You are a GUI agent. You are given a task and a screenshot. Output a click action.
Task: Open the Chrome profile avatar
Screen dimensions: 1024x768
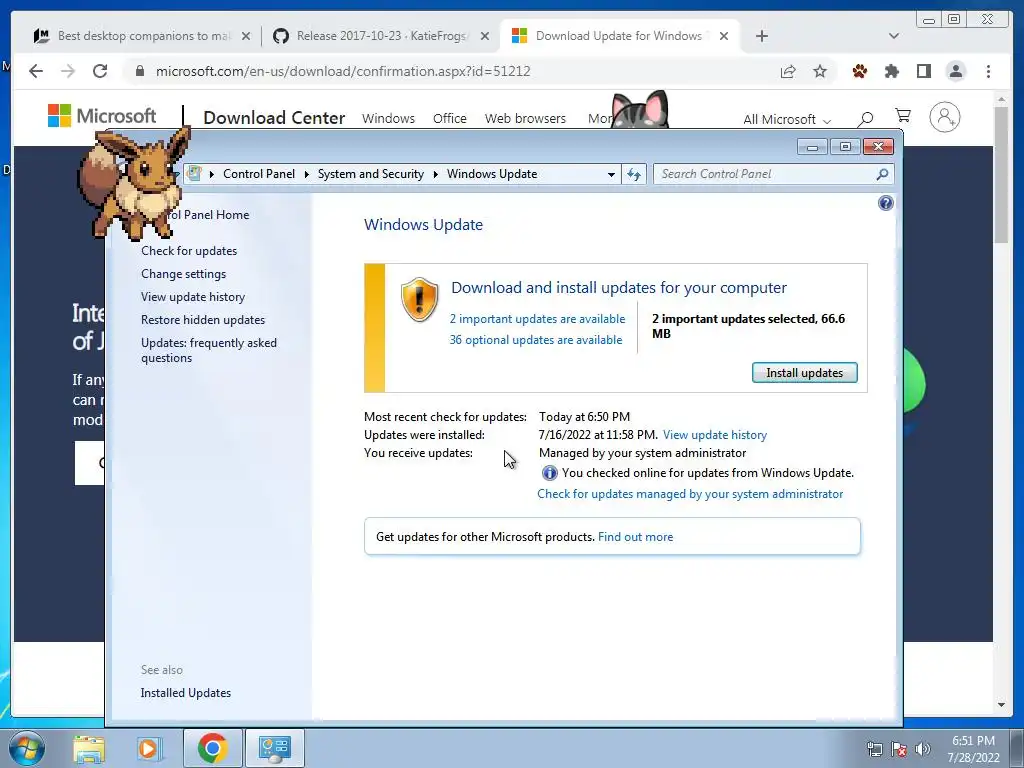tap(956, 71)
